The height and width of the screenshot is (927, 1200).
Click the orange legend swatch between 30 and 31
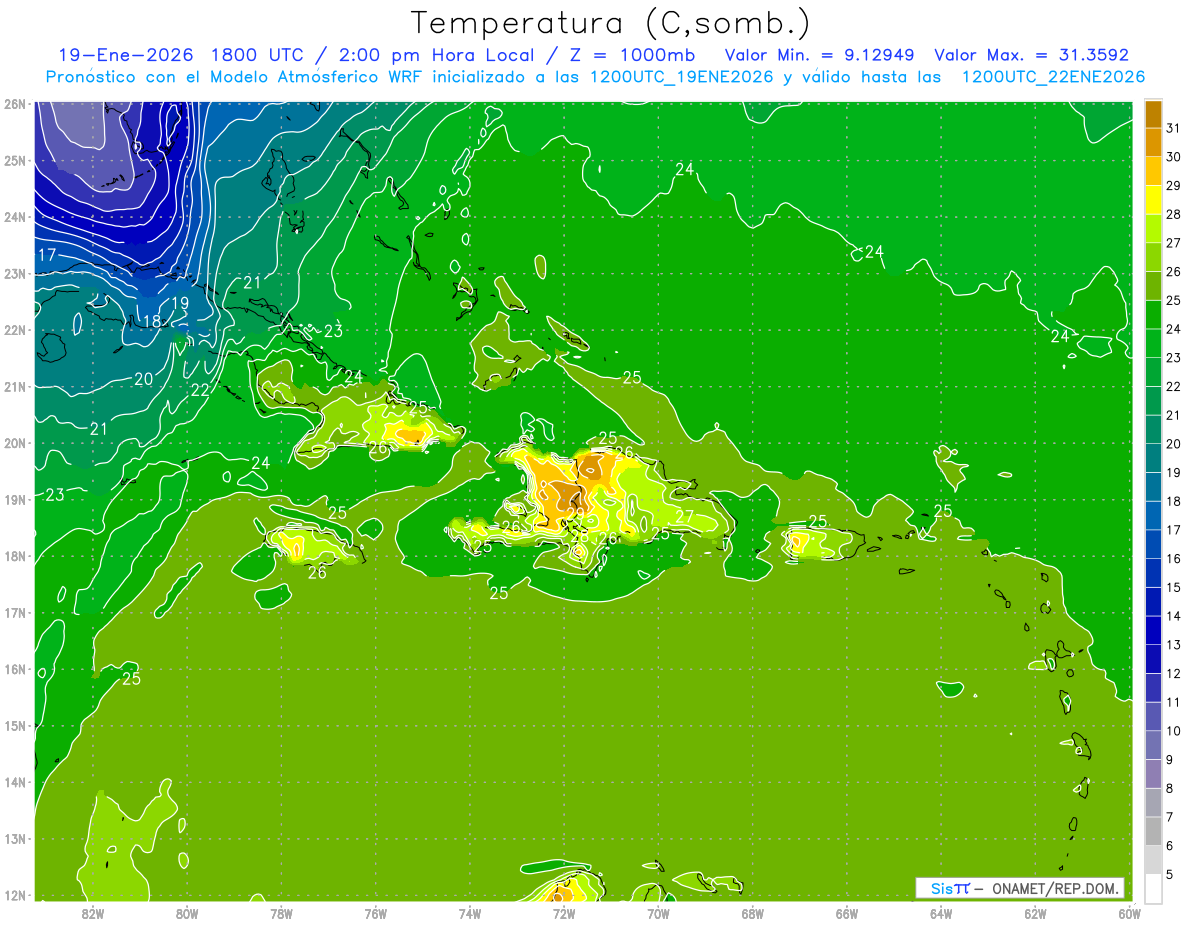(x=1153, y=142)
